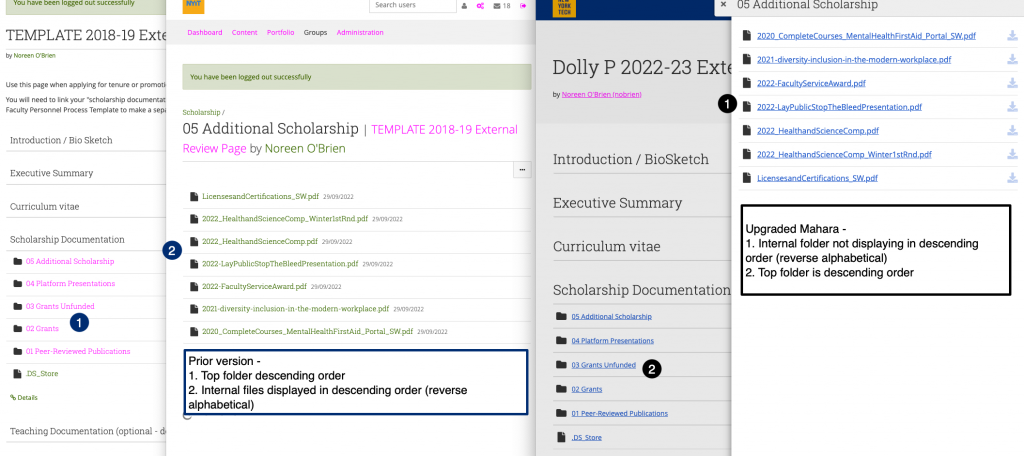Open the blue 2022-LayPublicStopTheBleedPresentation.pdf link
The height and width of the screenshot is (456, 1024).
[839, 107]
